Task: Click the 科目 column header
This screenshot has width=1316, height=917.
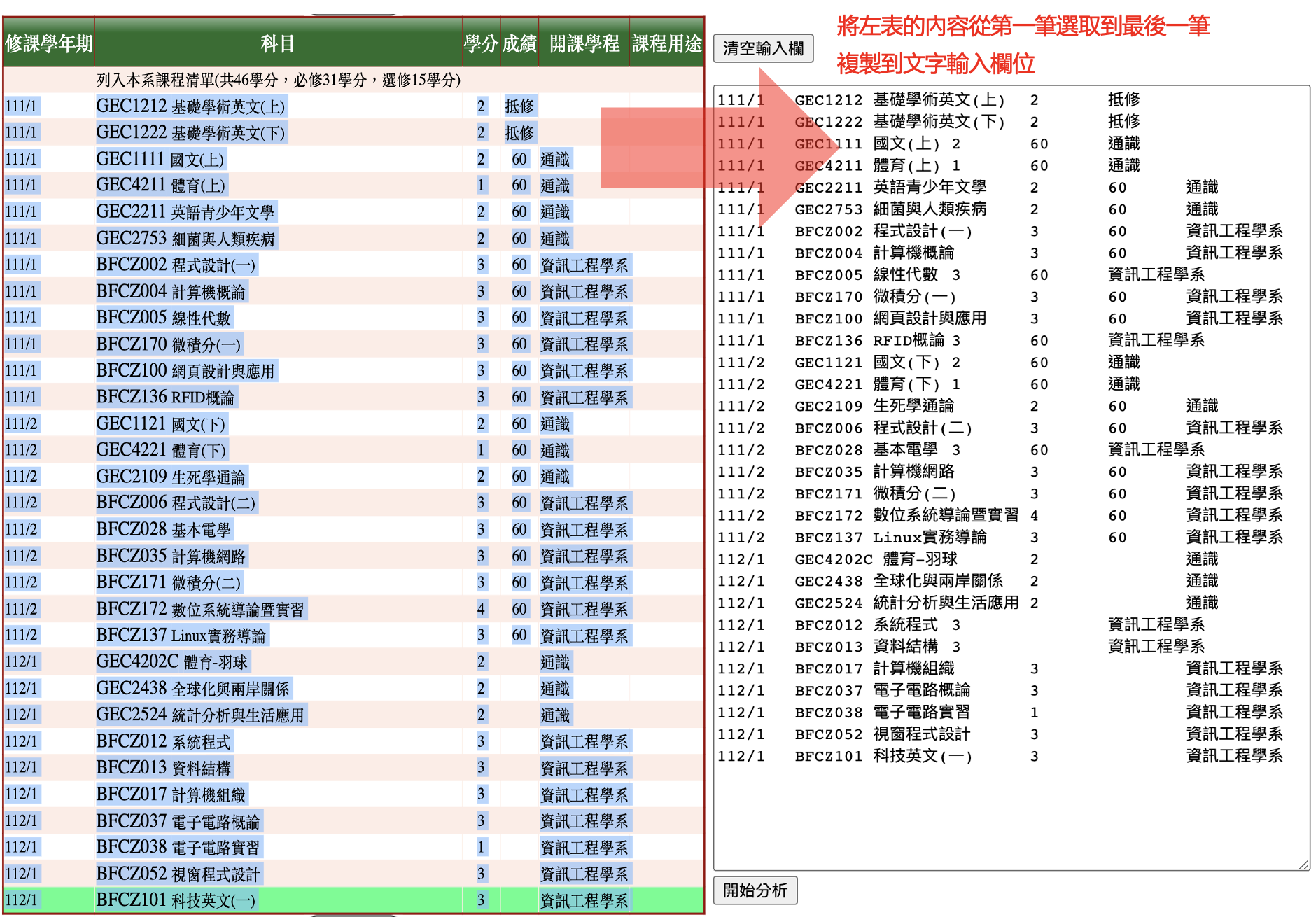Action: pyautogui.click(x=278, y=44)
